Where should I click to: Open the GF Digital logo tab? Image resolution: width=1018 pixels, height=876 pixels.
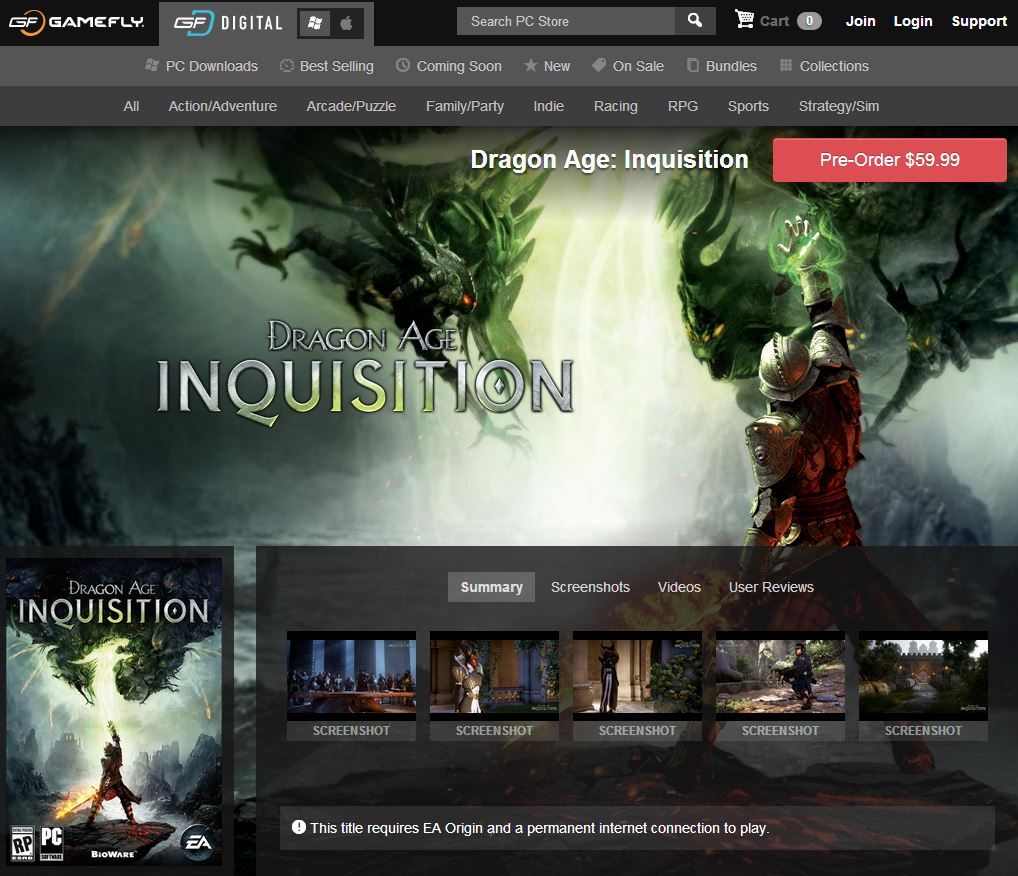(228, 22)
